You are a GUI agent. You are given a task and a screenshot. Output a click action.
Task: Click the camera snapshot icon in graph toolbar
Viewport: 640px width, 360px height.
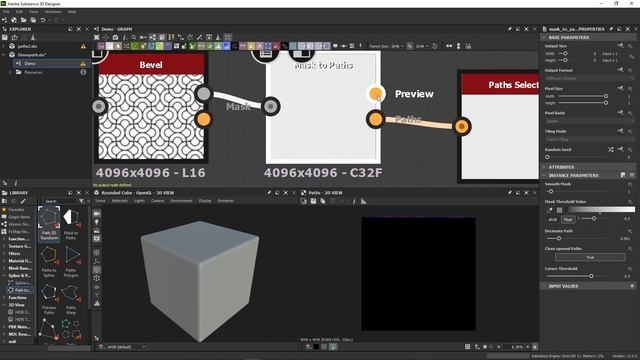[x=116, y=37]
